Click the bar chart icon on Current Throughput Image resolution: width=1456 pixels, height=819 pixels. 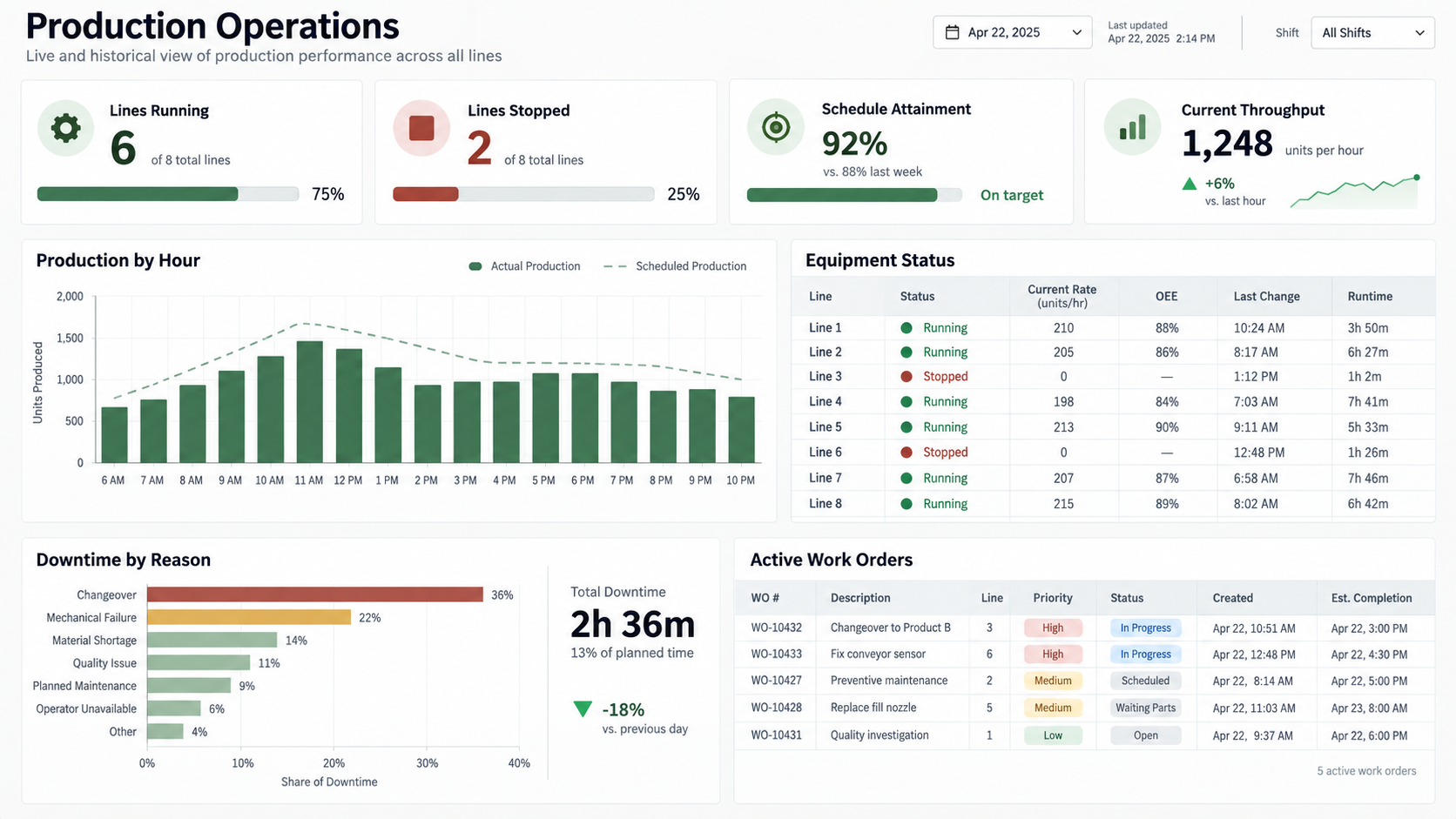coord(1133,128)
